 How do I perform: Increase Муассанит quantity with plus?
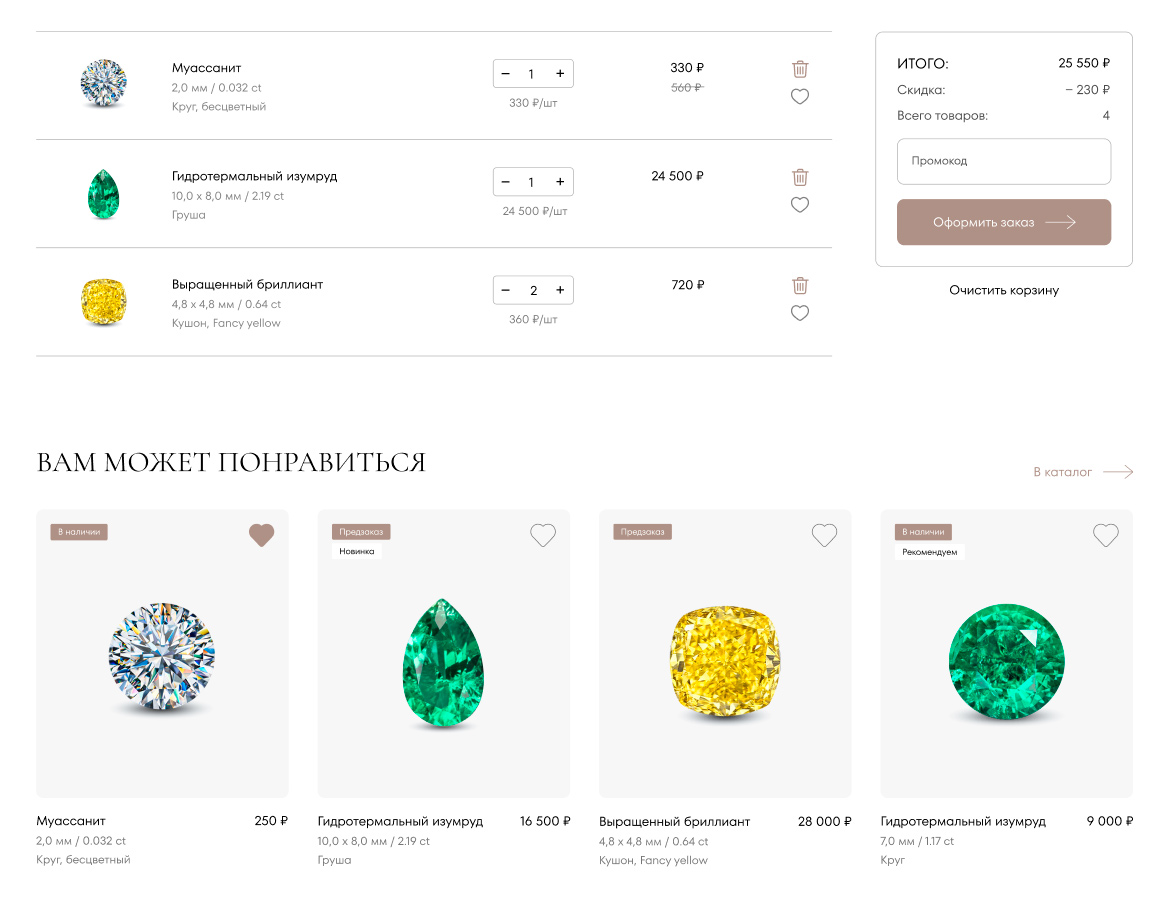point(560,74)
